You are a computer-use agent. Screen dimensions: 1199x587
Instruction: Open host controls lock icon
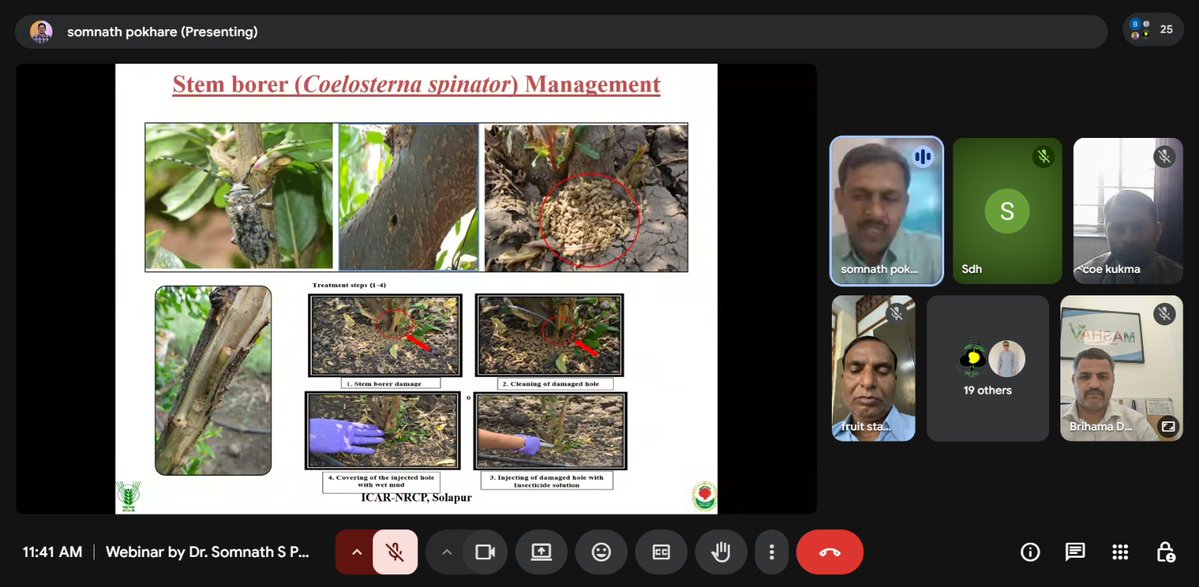click(x=1165, y=552)
